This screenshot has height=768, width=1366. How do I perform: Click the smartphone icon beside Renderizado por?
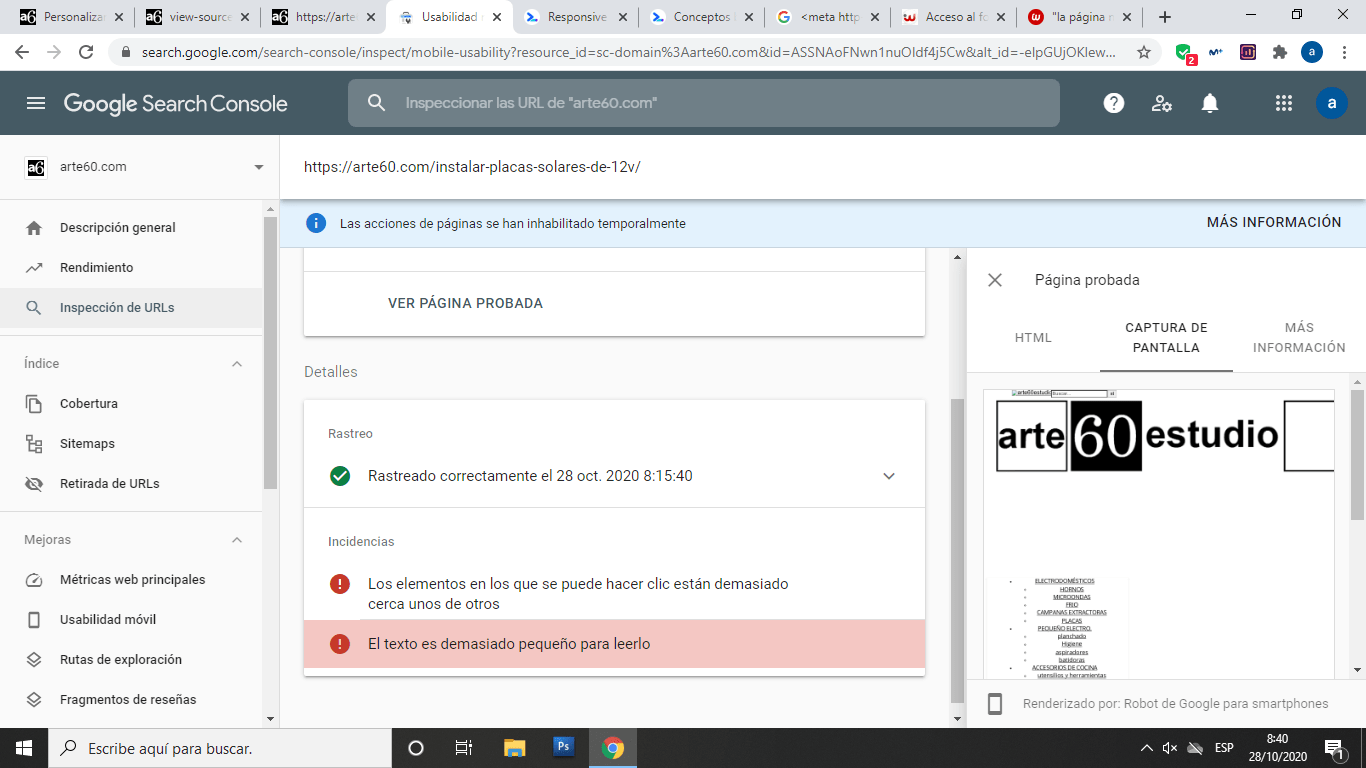995,704
